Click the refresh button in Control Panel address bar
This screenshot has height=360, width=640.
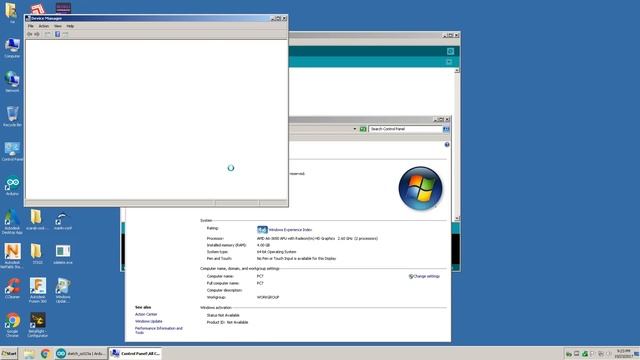[363, 129]
